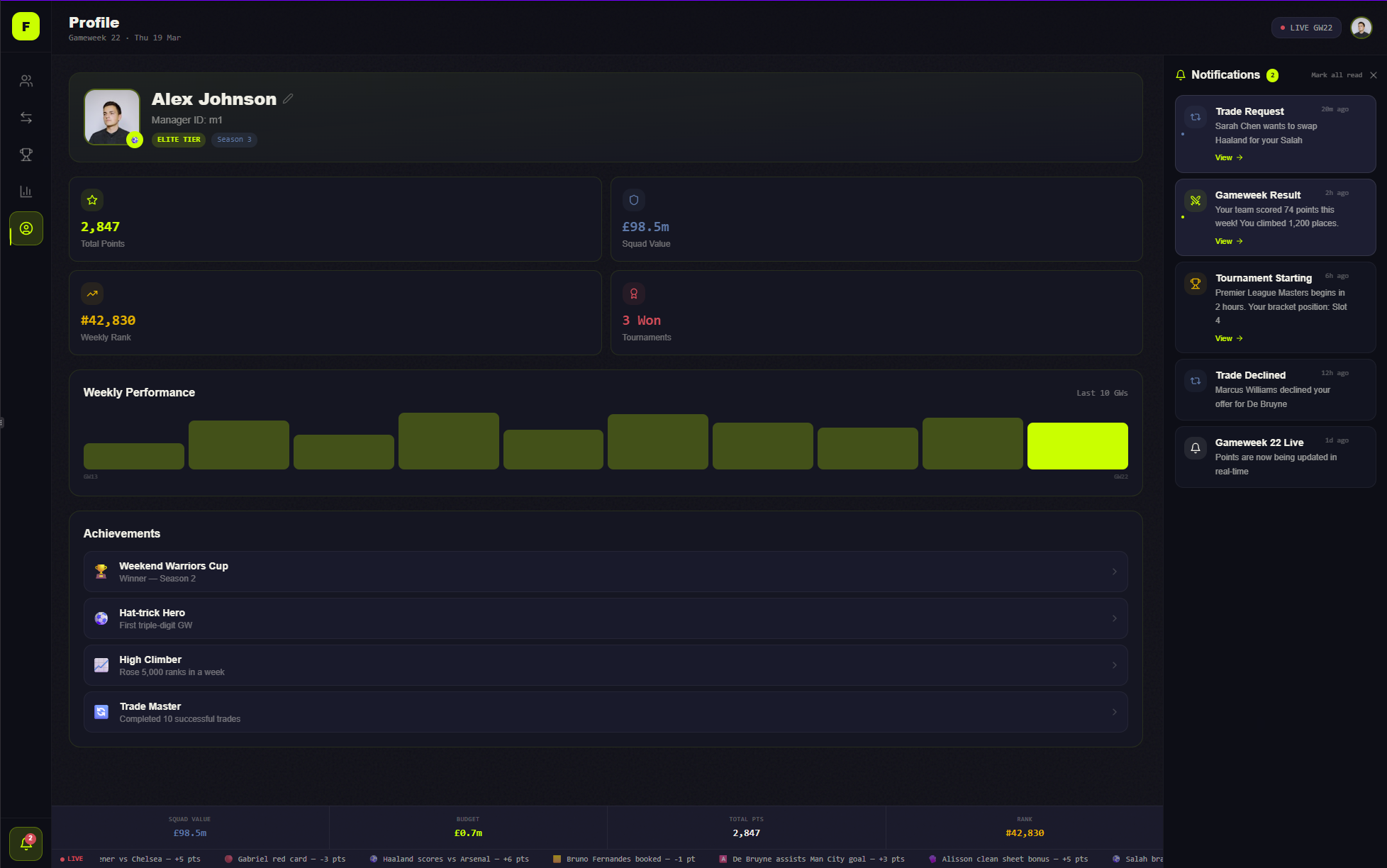Viewport: 1387px width, 868px height.
Task: Open the squad/team sidebar icon
Action: point(26,81)
